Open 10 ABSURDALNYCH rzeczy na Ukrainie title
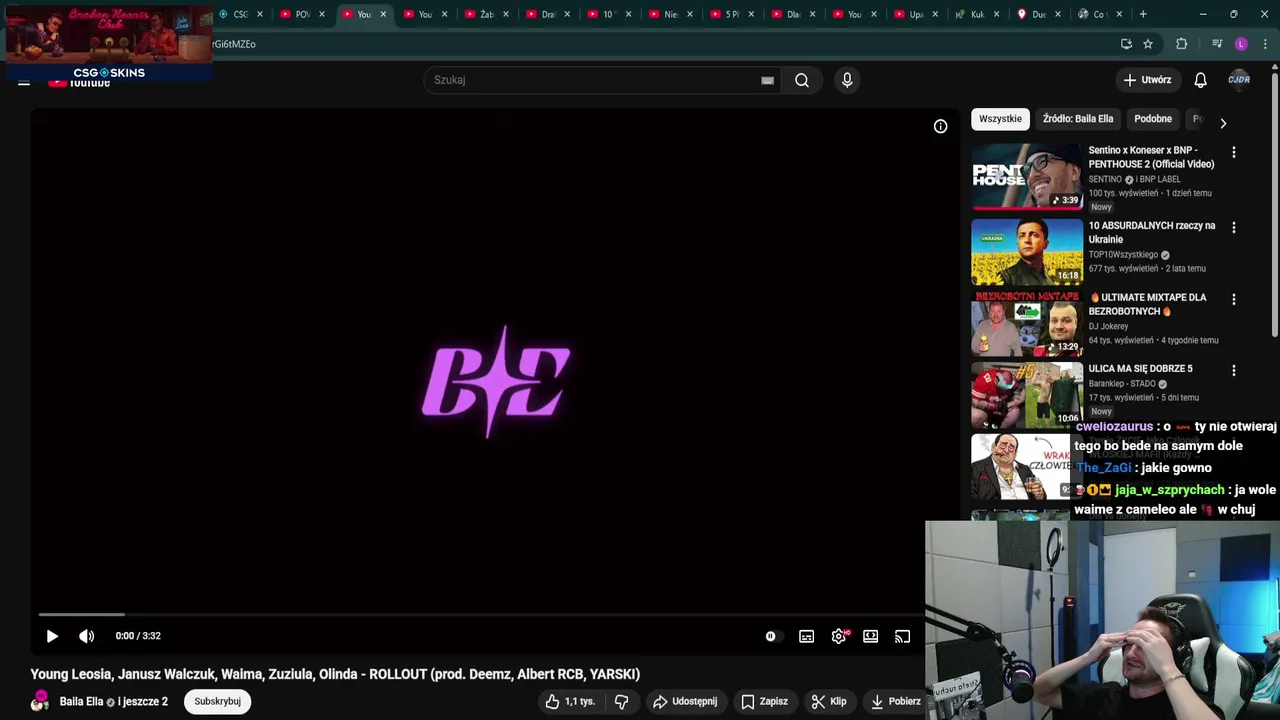Image resolution: width=1280 pixels, height=720 pixels. pos(1152,233)
